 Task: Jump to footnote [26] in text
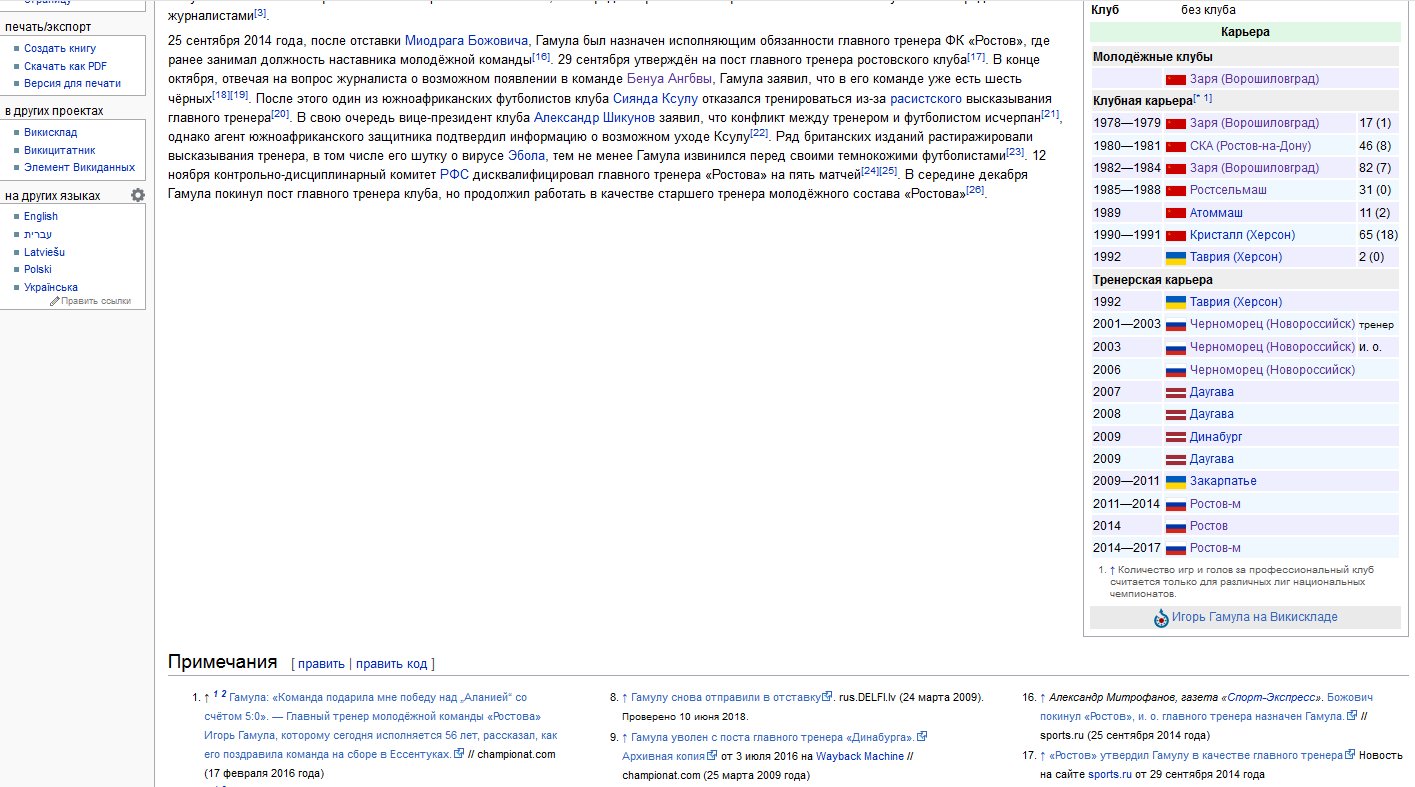tap(975, 189)
